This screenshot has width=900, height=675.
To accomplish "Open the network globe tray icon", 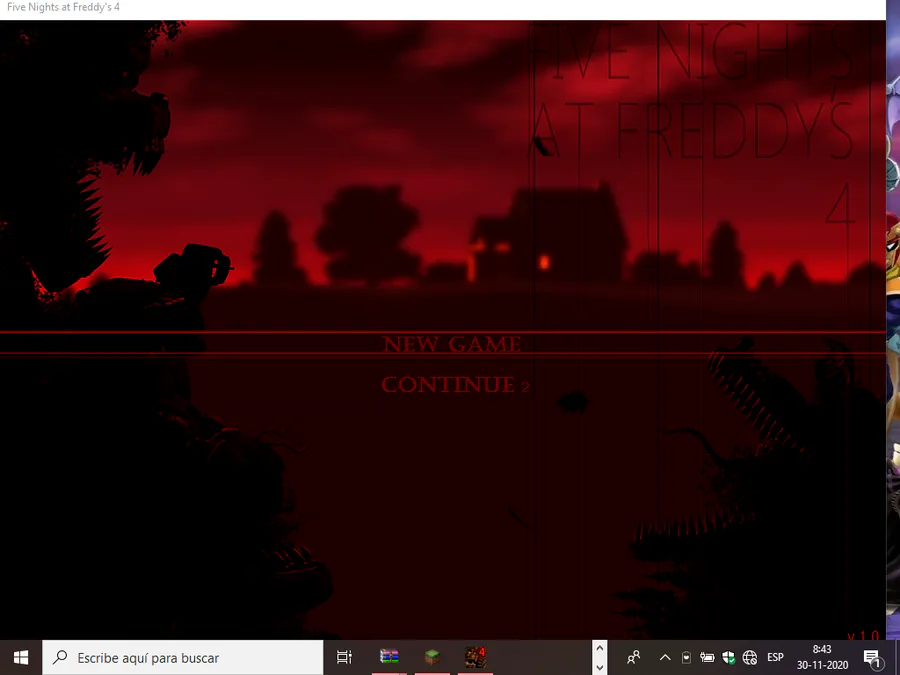I will [750, 657].
